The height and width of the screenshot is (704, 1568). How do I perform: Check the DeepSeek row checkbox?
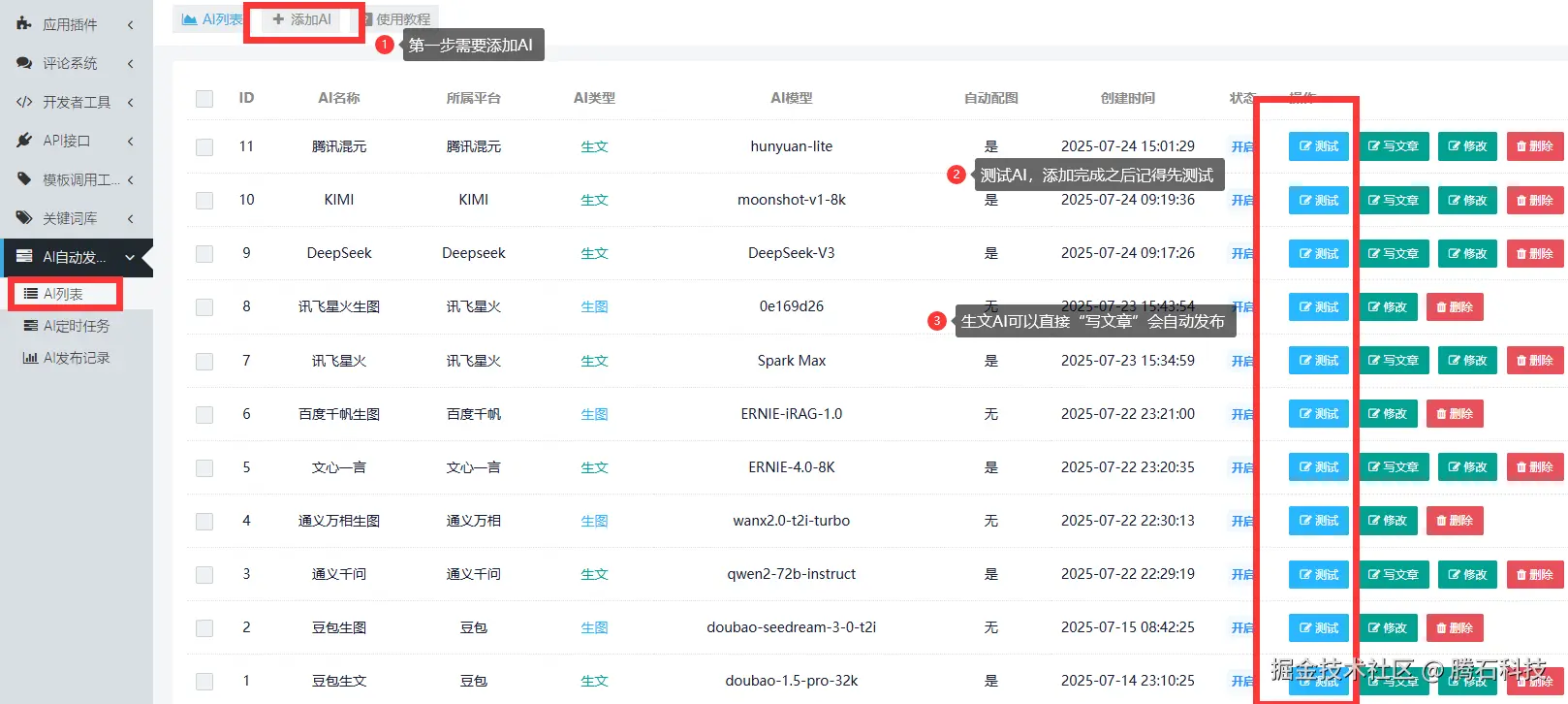point(204,254)
